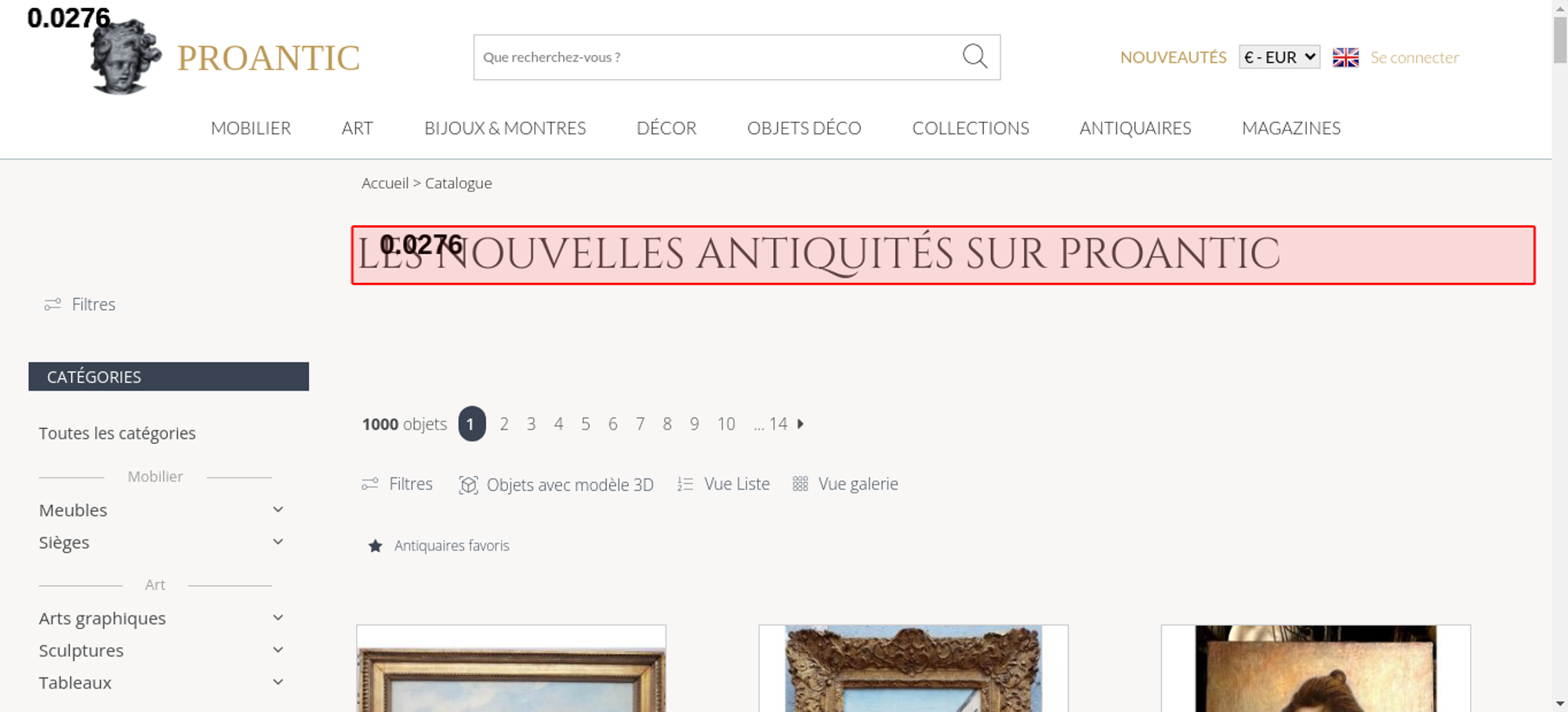Open the EUR currency dropdown
The width and height of the screenshot is (1568, 712).
(x=1279, y=57)
